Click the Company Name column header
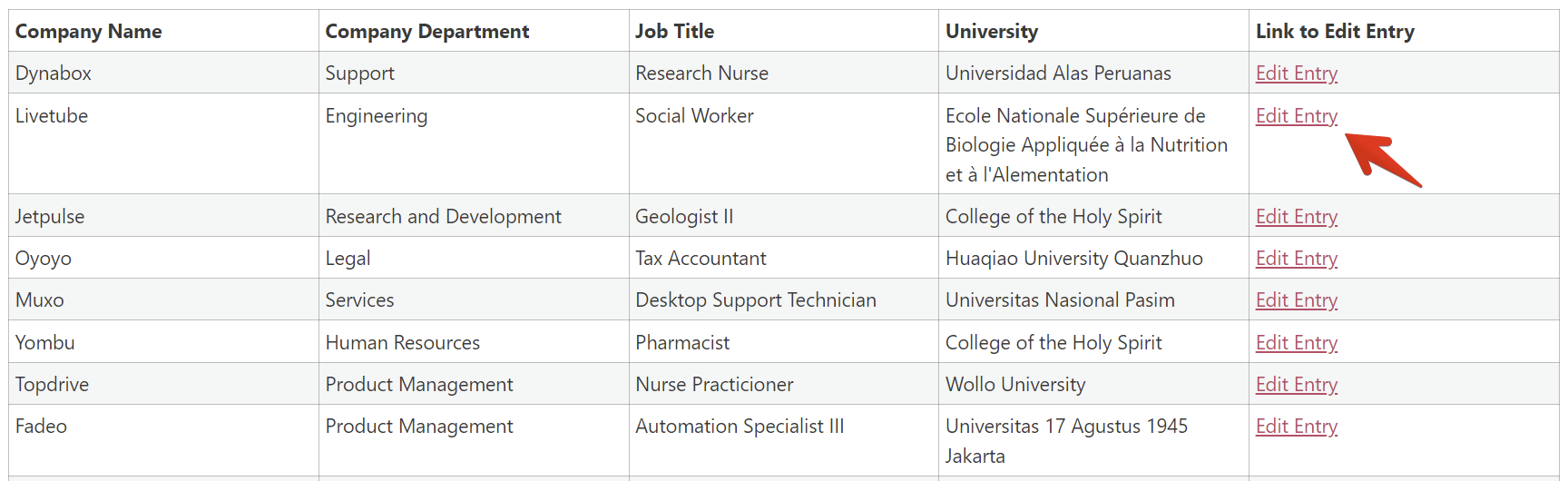The height and width of the screenshot is (481, 1568). (89, 32)
